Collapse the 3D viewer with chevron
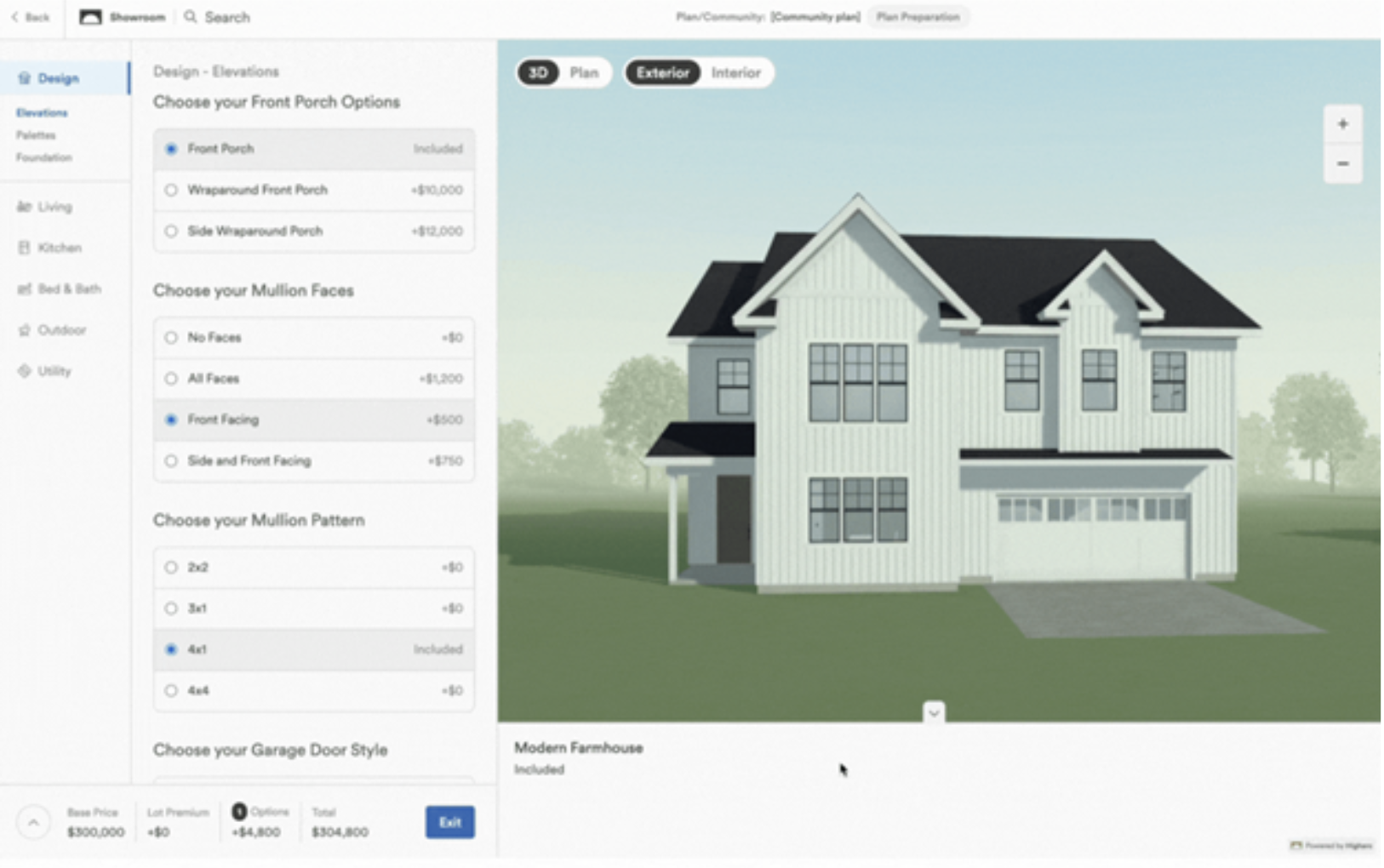Image resolution: width=1384 pixels, height=868 pixels. click(x=934, y=712)
